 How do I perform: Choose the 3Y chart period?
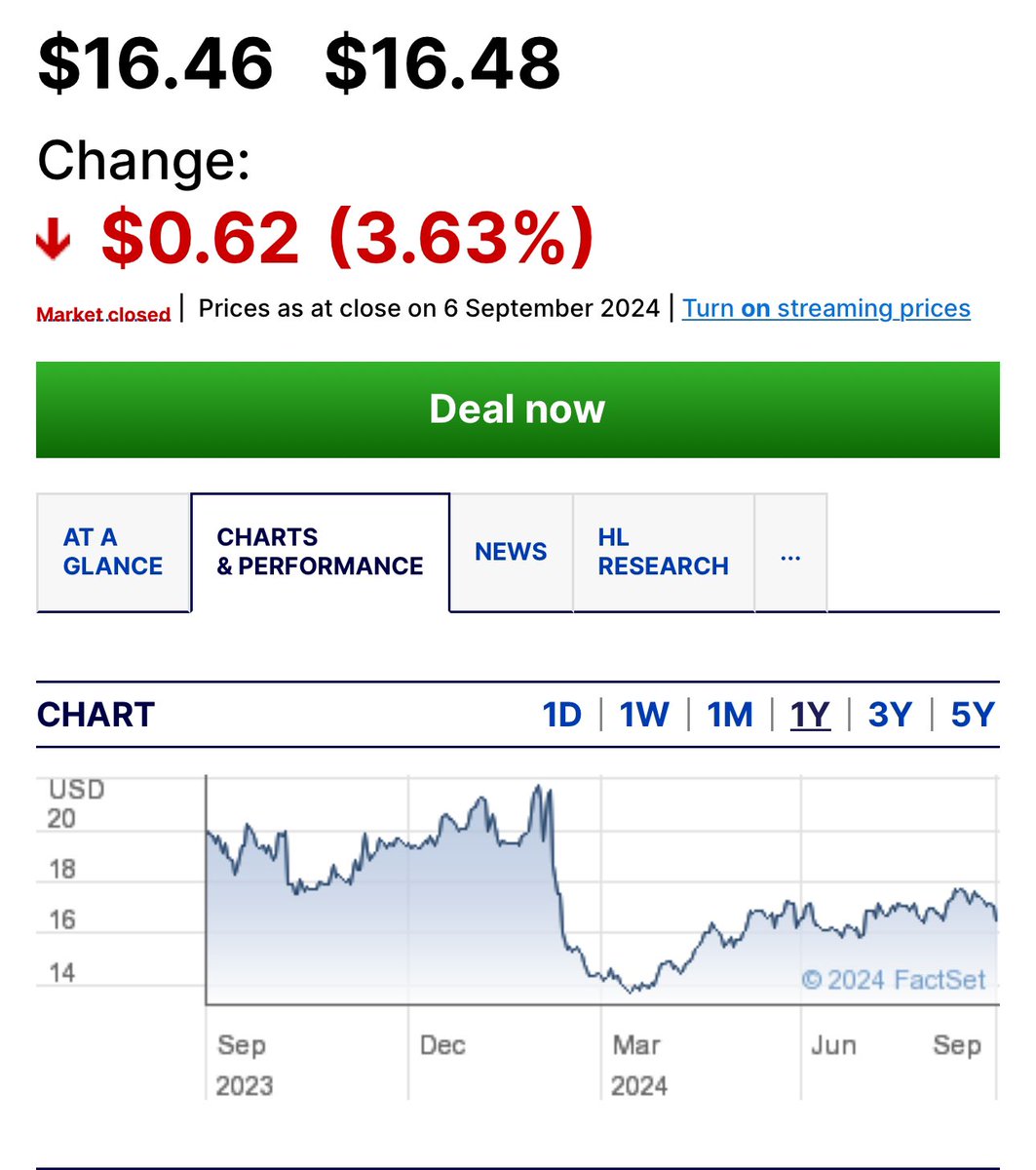[890, 715]
